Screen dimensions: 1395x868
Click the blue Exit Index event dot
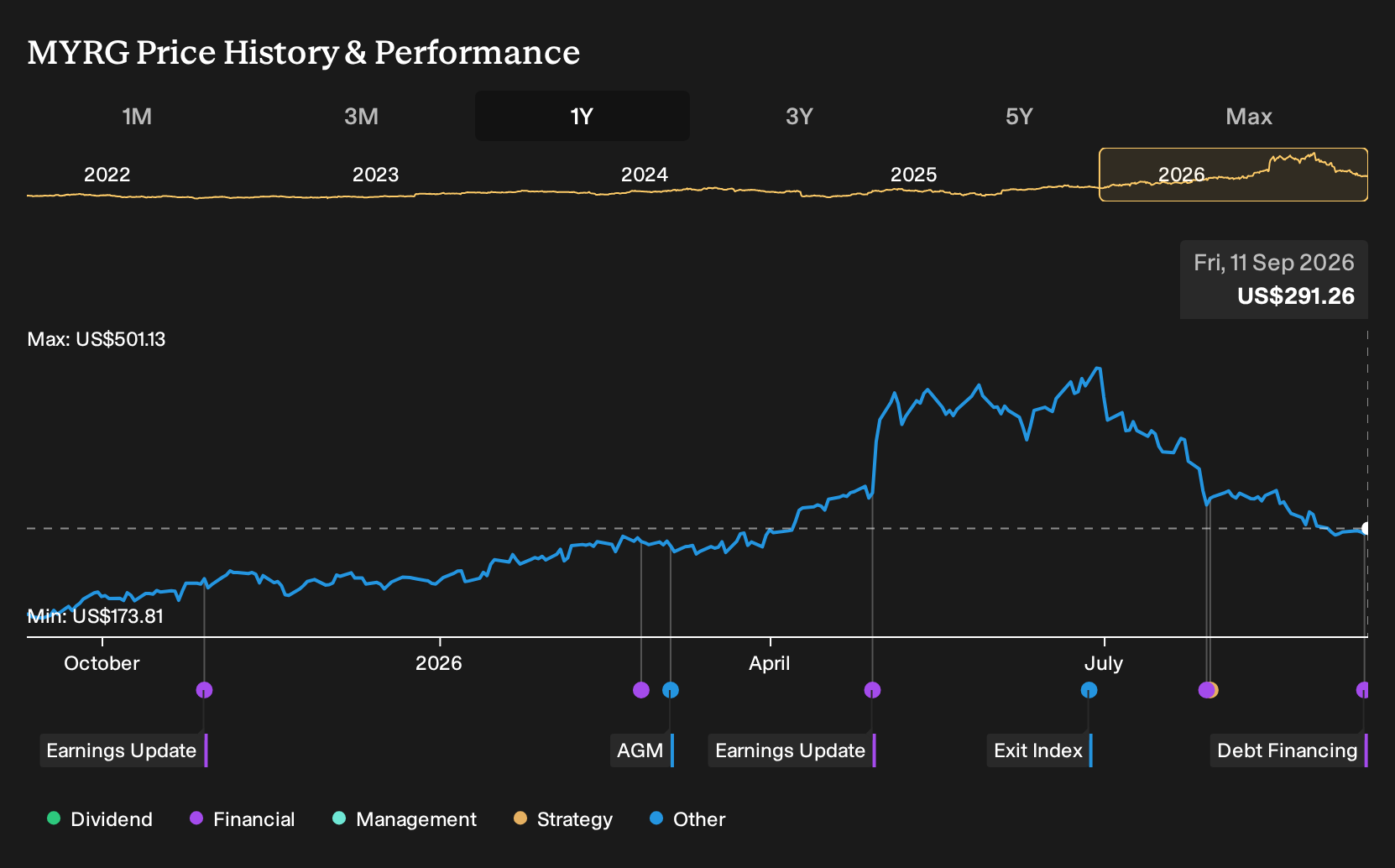click(1089, 690)
